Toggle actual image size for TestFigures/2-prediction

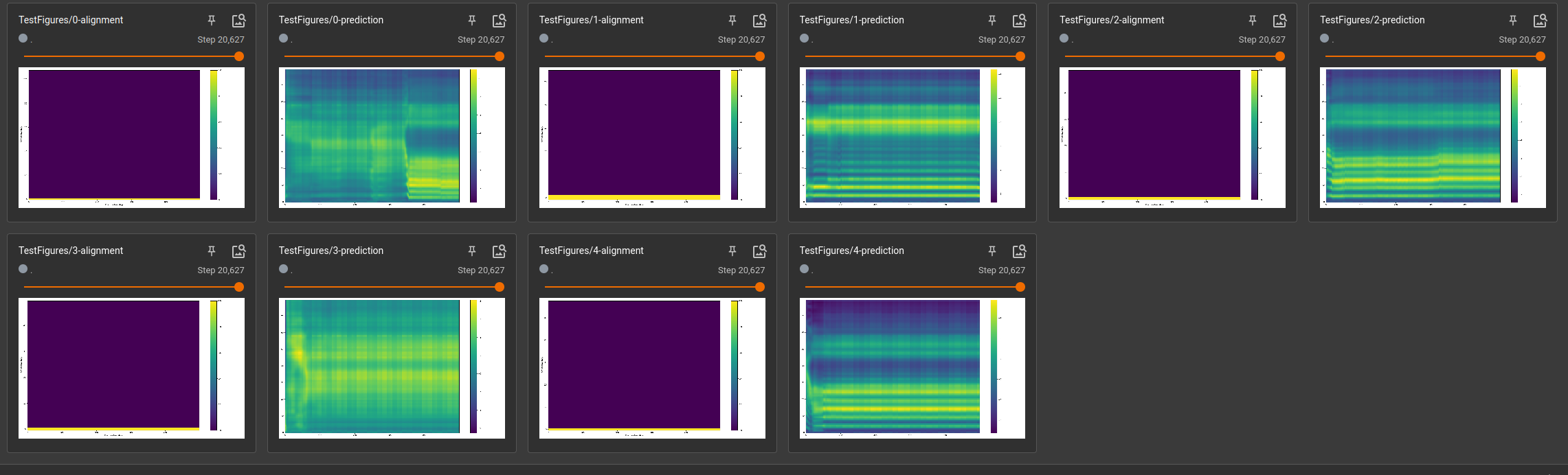pos(1540,21)
